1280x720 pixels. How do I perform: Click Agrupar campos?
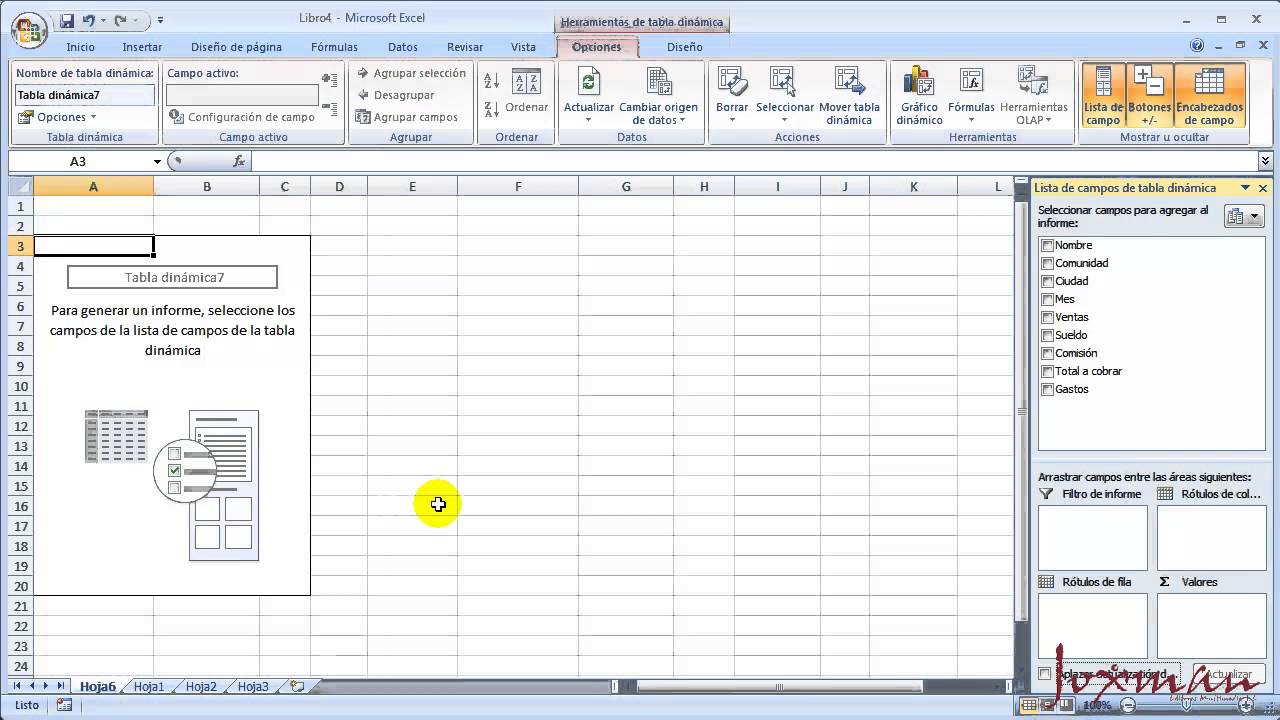tap(407, 117)
